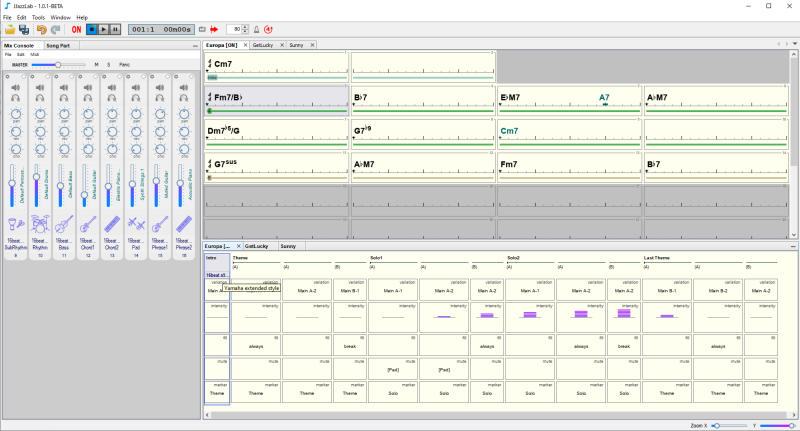The image size is (800, 431).
Task: Switch to the GetLucky song tab
Action: (x=262, y=45)
